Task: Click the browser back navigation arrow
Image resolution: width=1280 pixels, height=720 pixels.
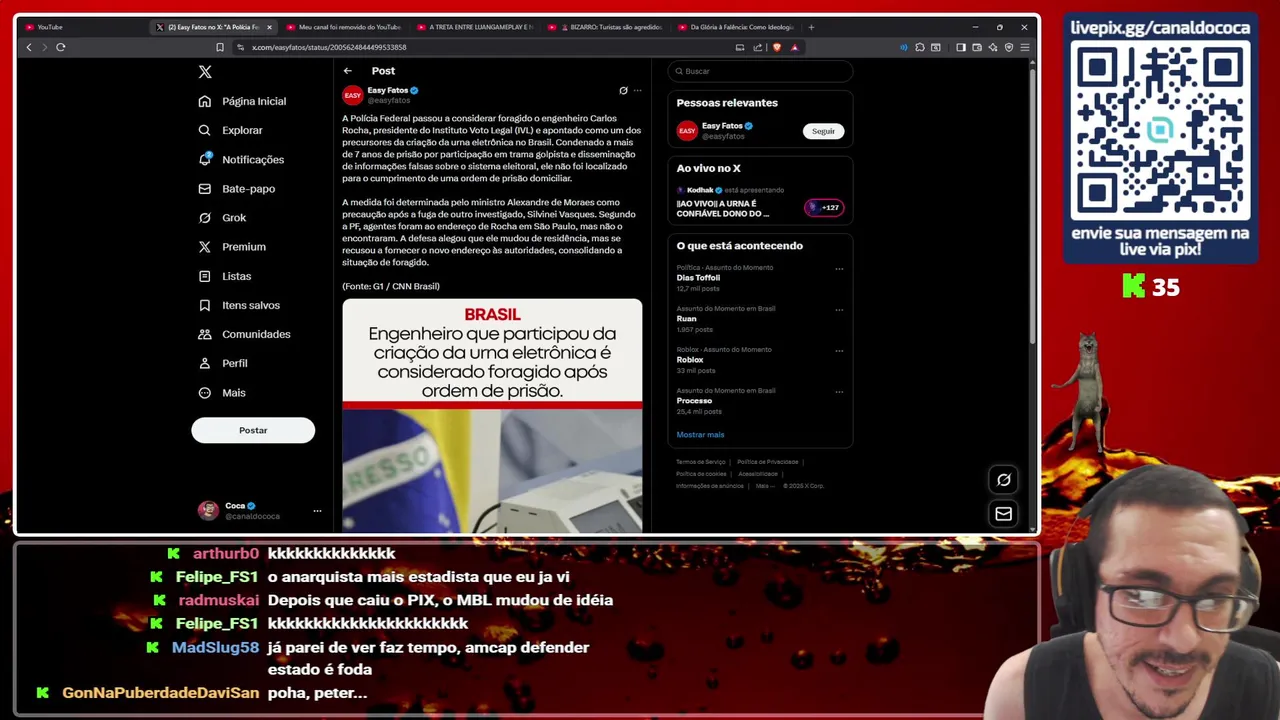Action: 29,47
